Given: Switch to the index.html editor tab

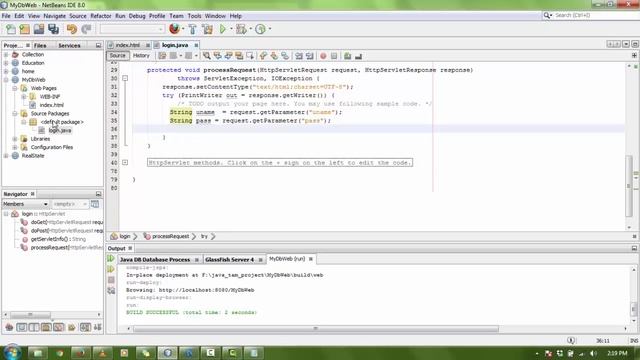Looking at the screenshot, I should pos(128,45).
